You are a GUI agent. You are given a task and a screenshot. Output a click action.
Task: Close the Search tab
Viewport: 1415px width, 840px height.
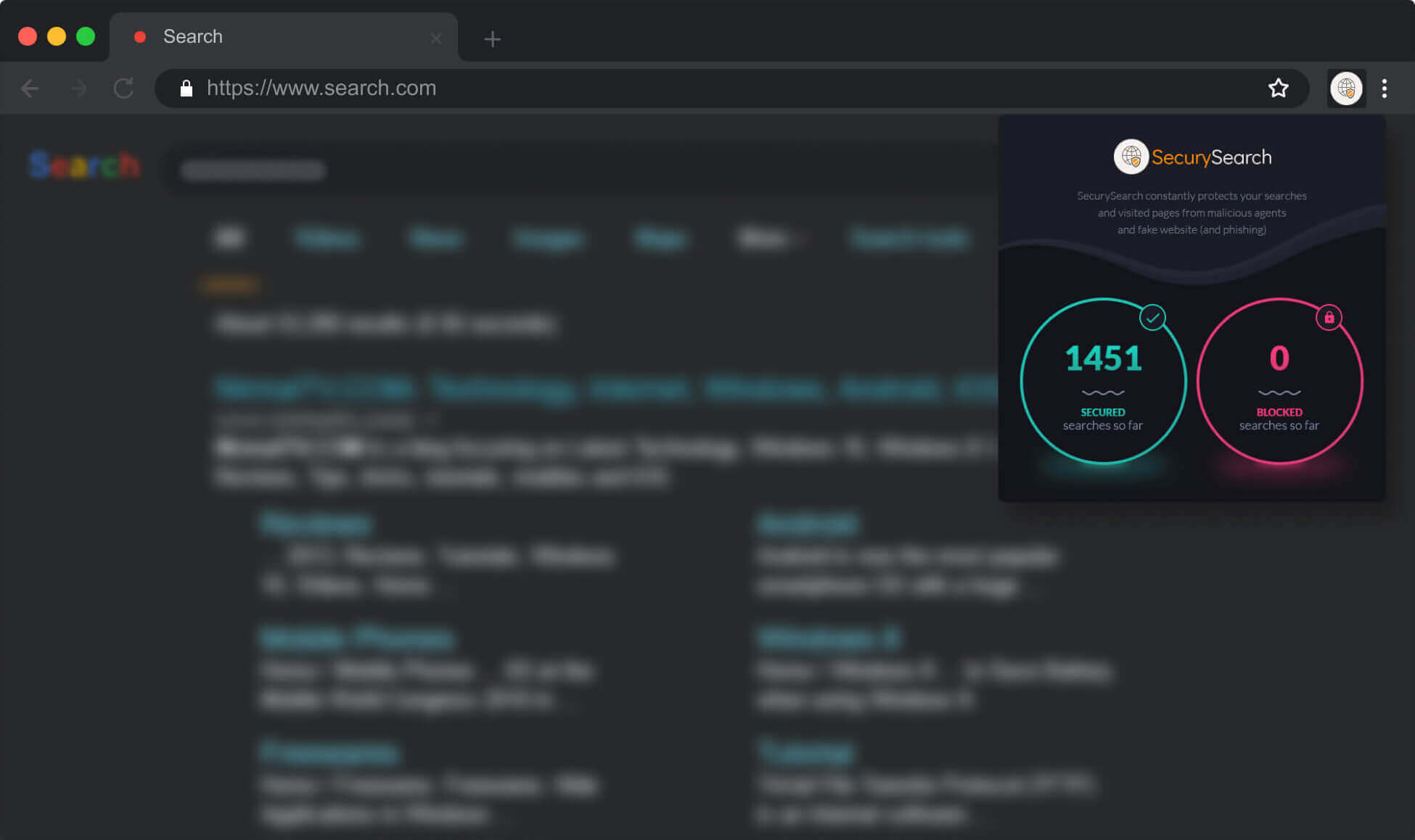click(x=435, y=38)
